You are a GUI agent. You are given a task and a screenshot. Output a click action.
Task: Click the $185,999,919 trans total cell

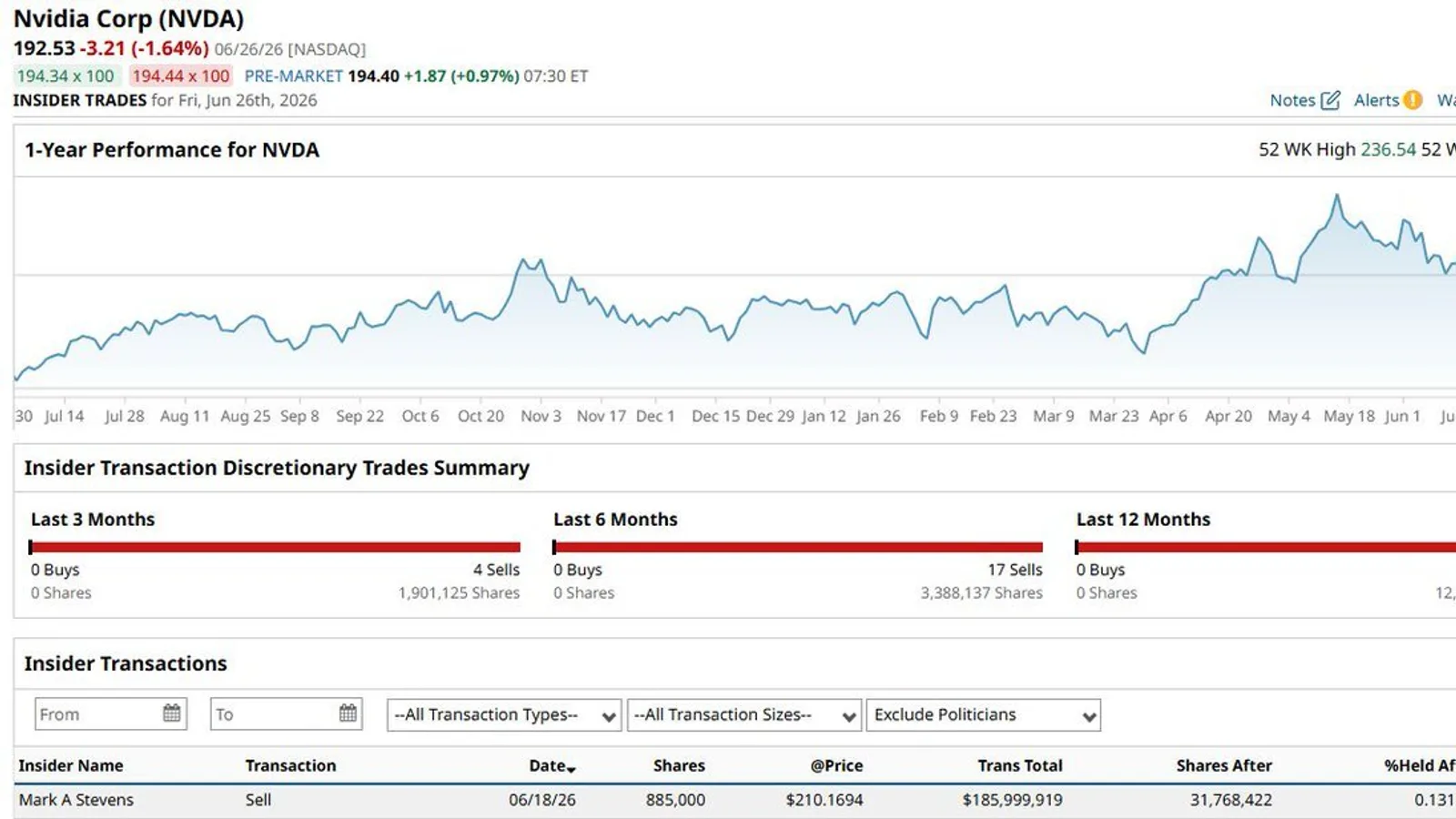[x=1012, y=800]
